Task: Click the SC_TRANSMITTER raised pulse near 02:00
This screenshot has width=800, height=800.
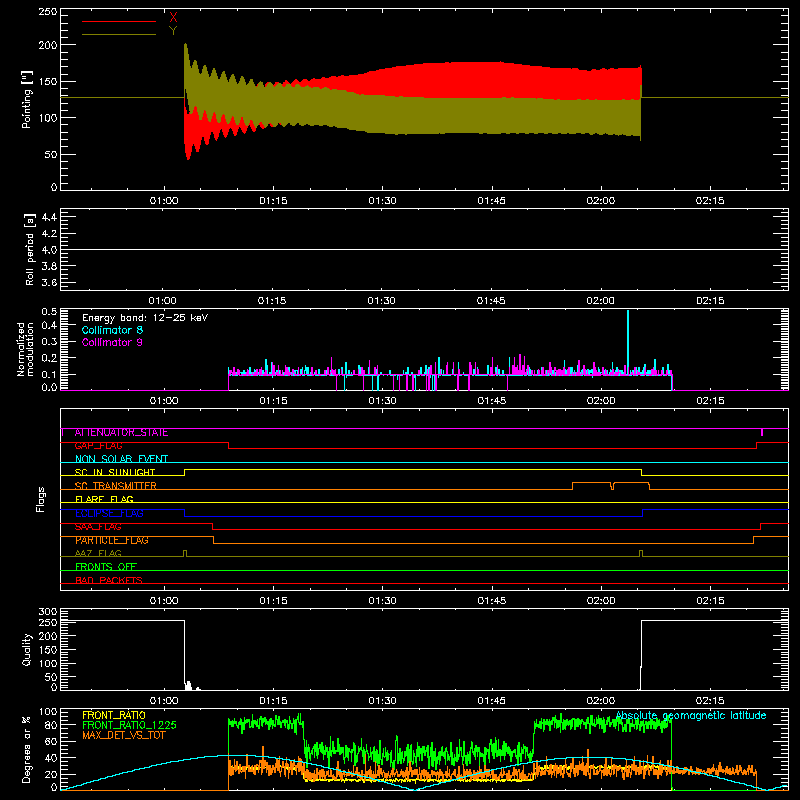Action: [x=611, y=485]
